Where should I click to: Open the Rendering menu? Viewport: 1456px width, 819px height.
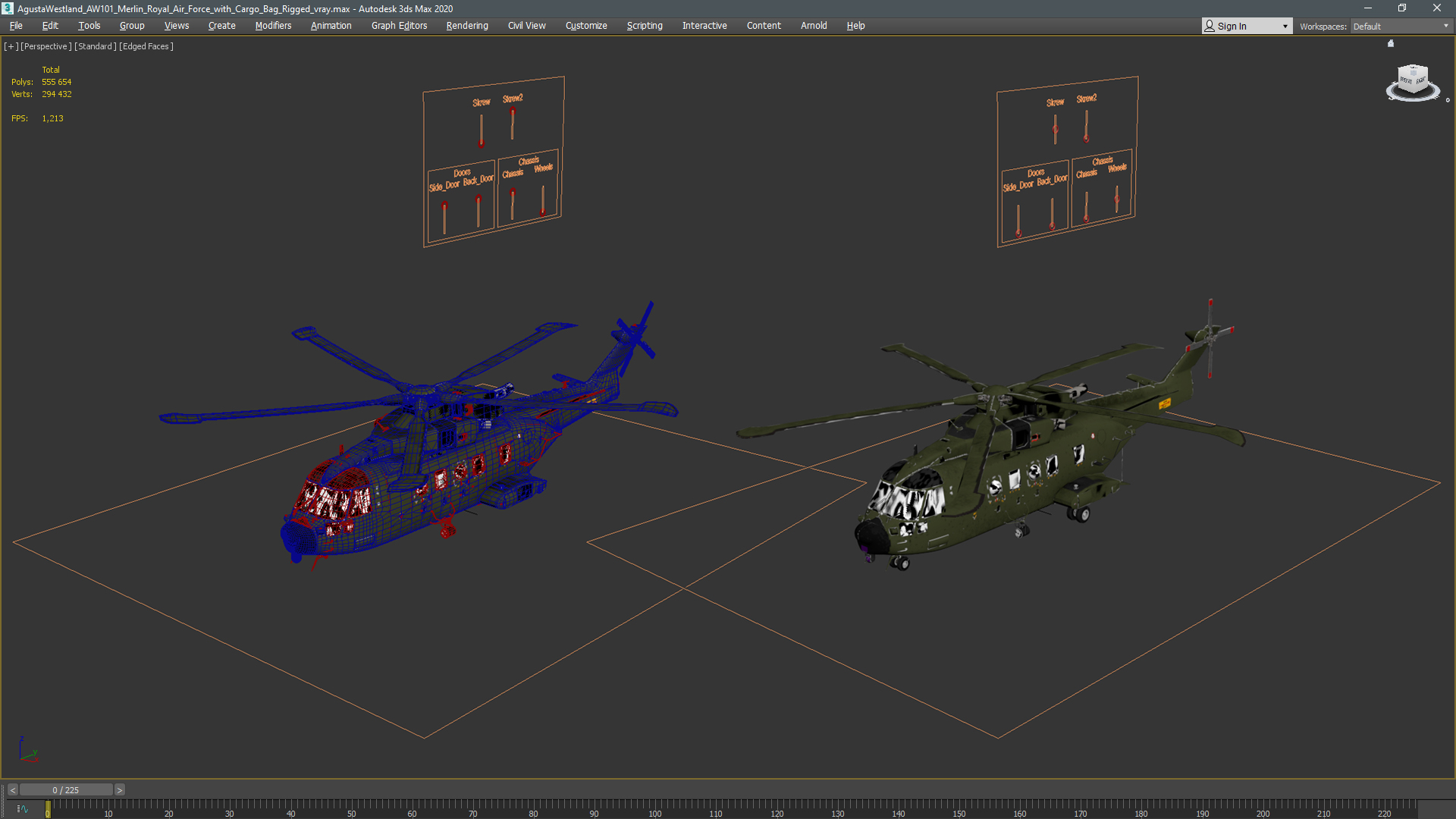[x=467, y=26]
